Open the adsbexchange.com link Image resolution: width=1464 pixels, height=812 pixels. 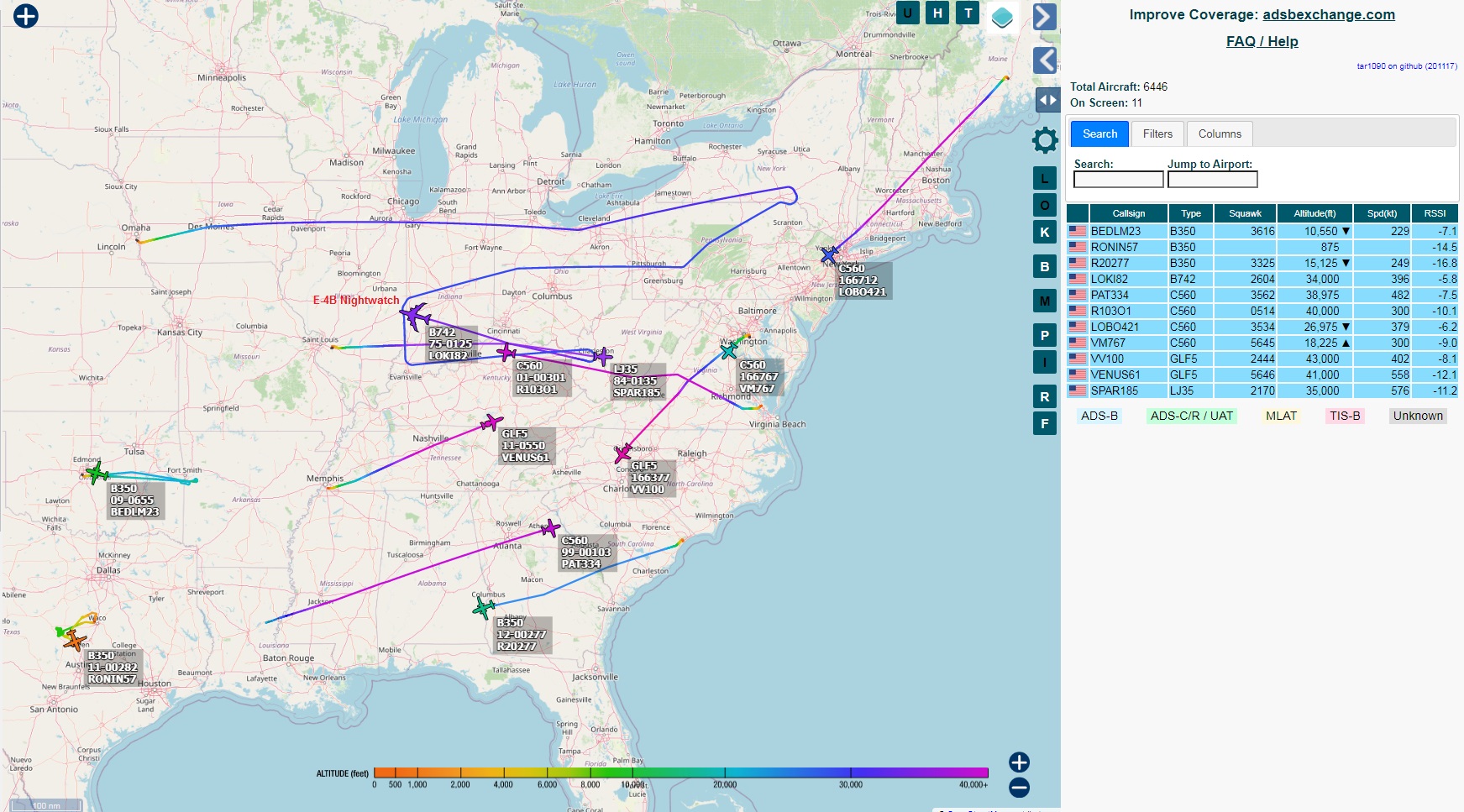click(1328, 14)
